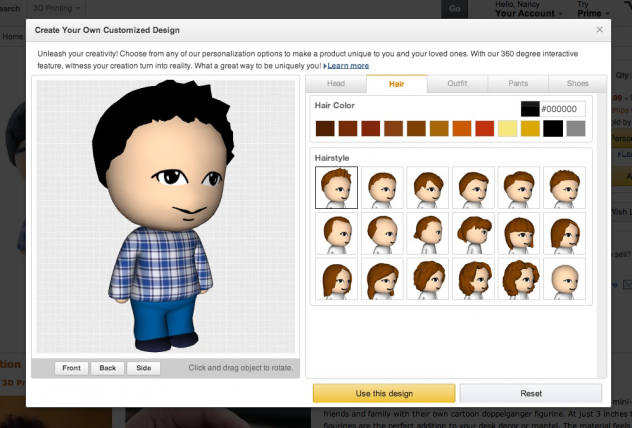Close the customized design dialog
Image resolution: width=632 pixels, height=428 pixels.
[599, 29]
